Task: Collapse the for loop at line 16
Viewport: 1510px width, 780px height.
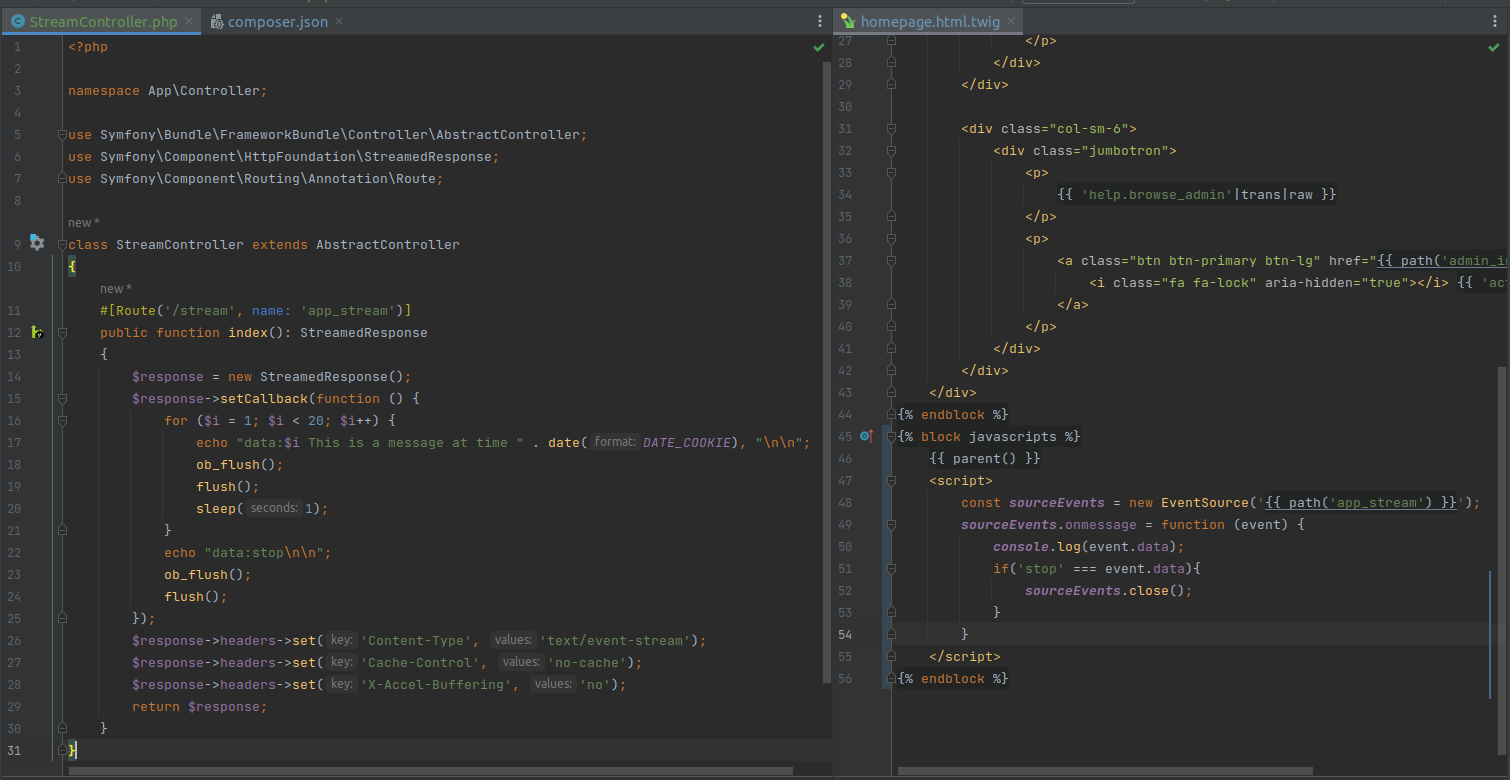Action: [62, 420]
